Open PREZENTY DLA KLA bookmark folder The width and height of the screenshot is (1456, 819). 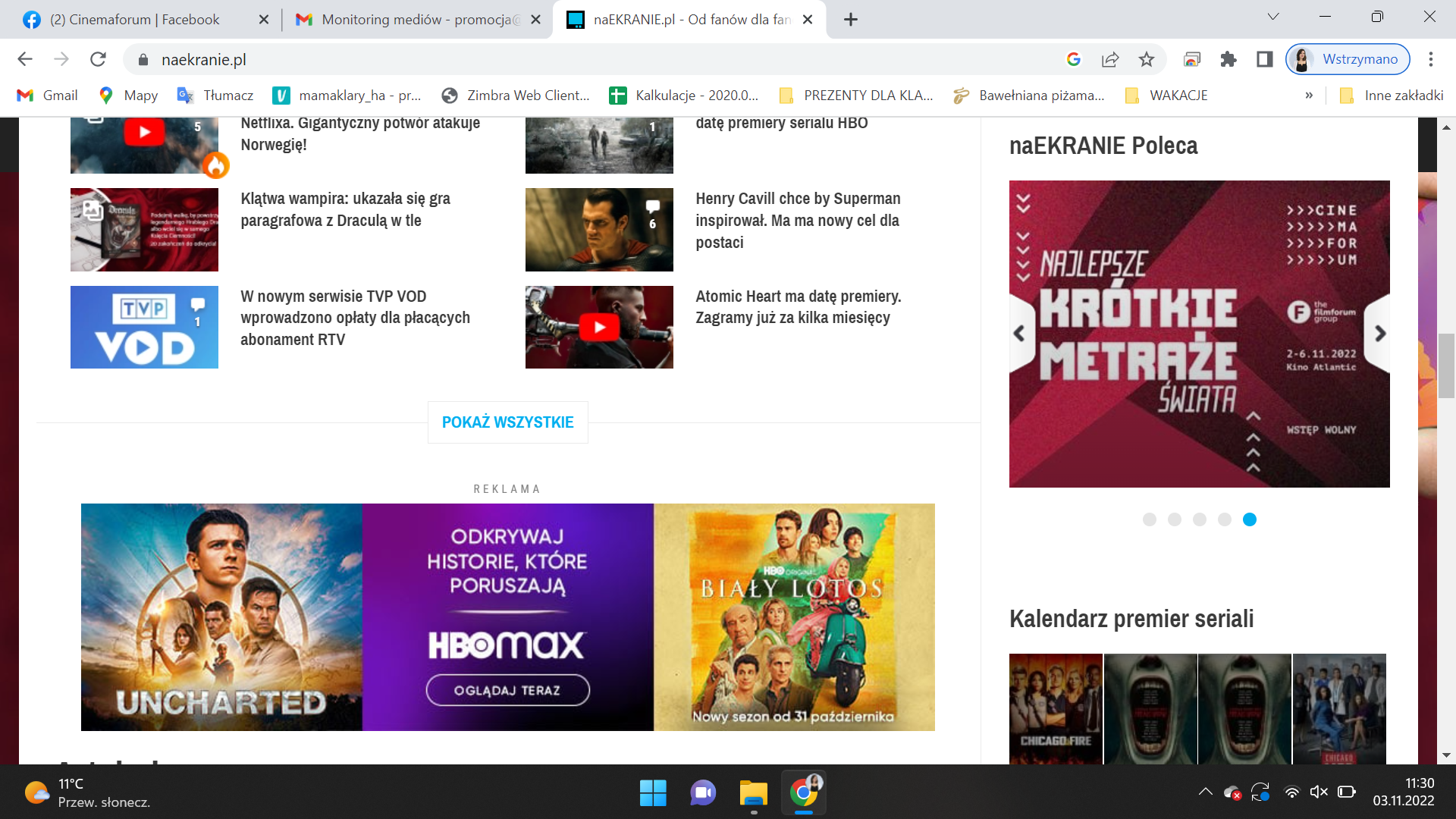click(x=855, y=96)
